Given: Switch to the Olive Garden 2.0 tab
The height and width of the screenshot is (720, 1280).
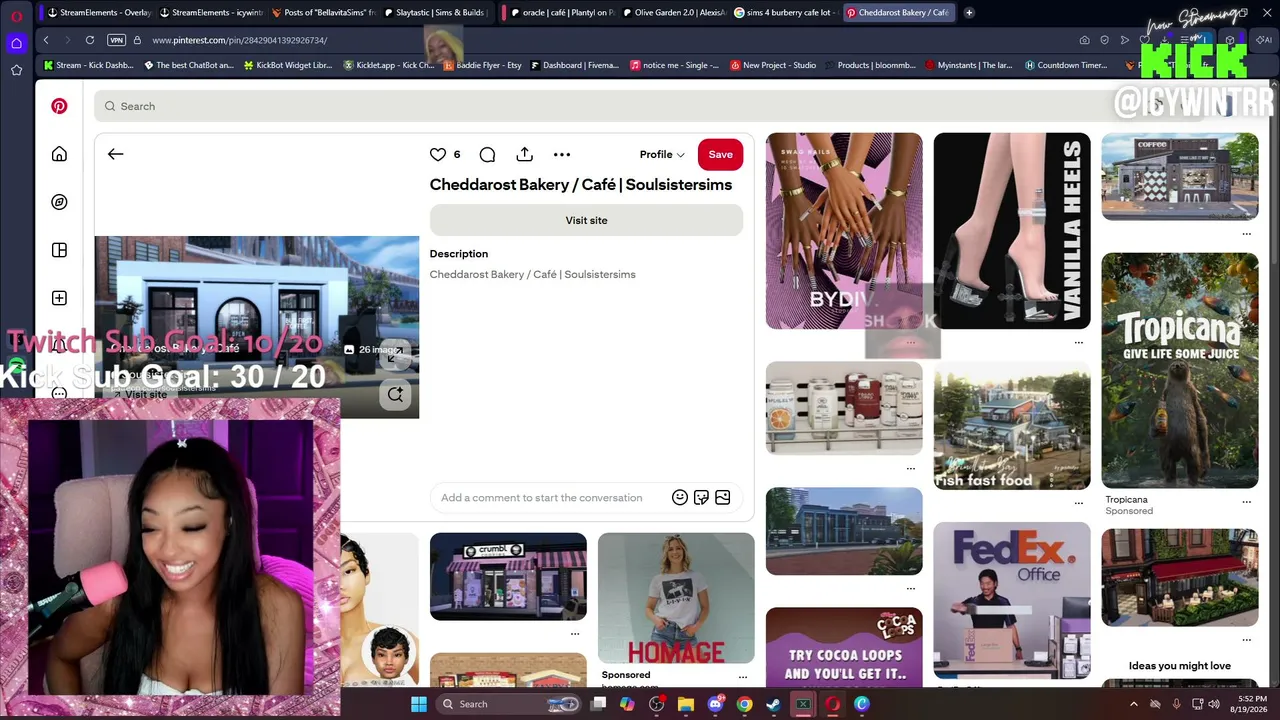Looking at the screenshot, I should tap(674, 13).
